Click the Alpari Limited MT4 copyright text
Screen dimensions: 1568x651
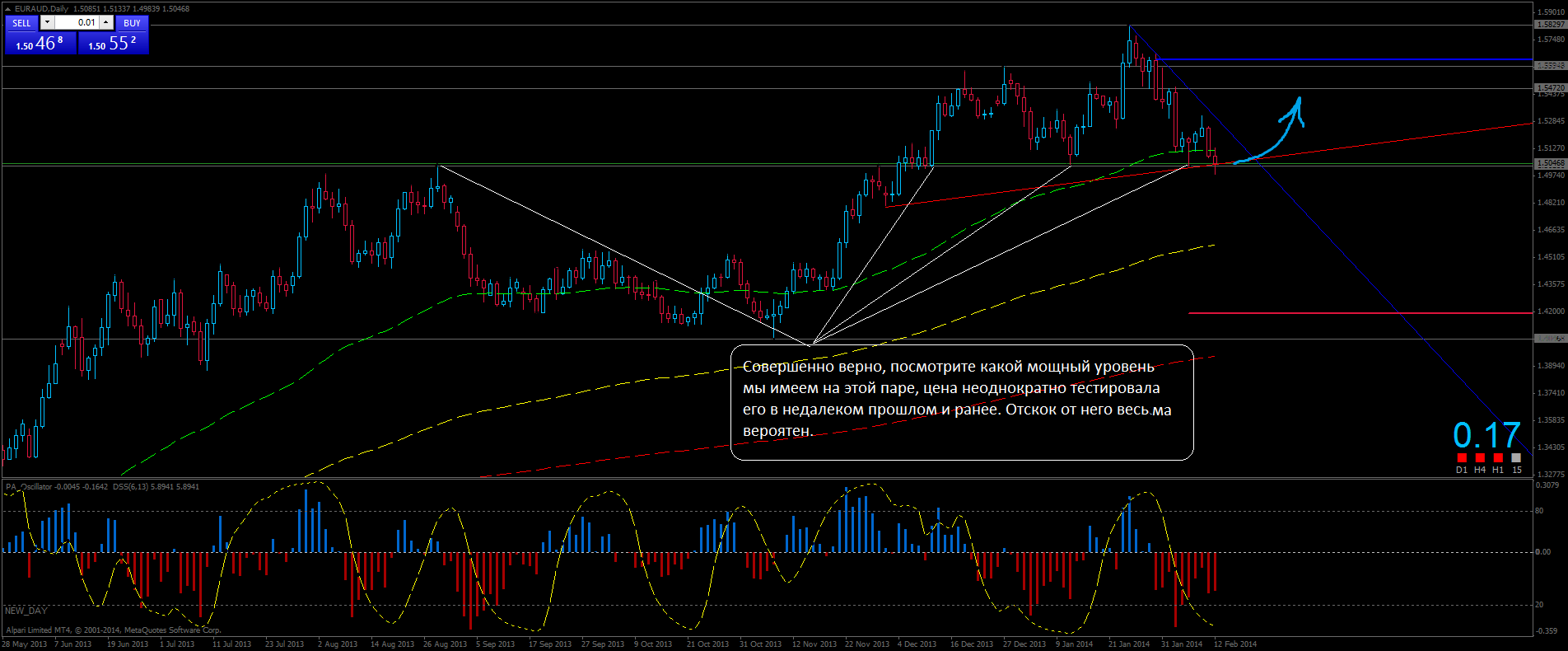114,630
